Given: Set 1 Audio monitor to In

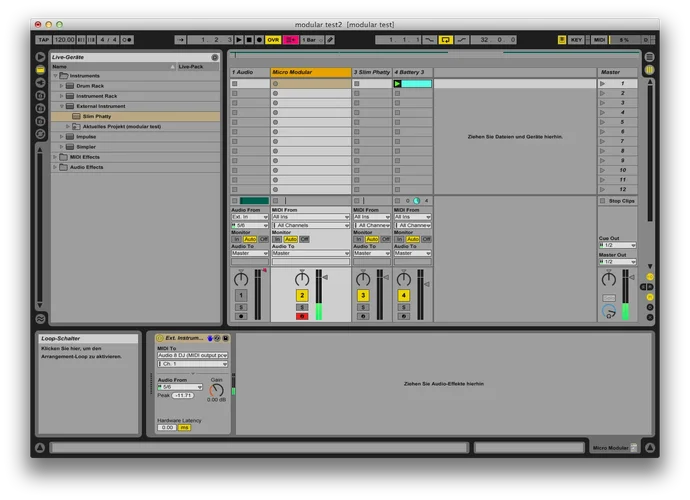Looking at the screenshot, I should coord(236,239).
